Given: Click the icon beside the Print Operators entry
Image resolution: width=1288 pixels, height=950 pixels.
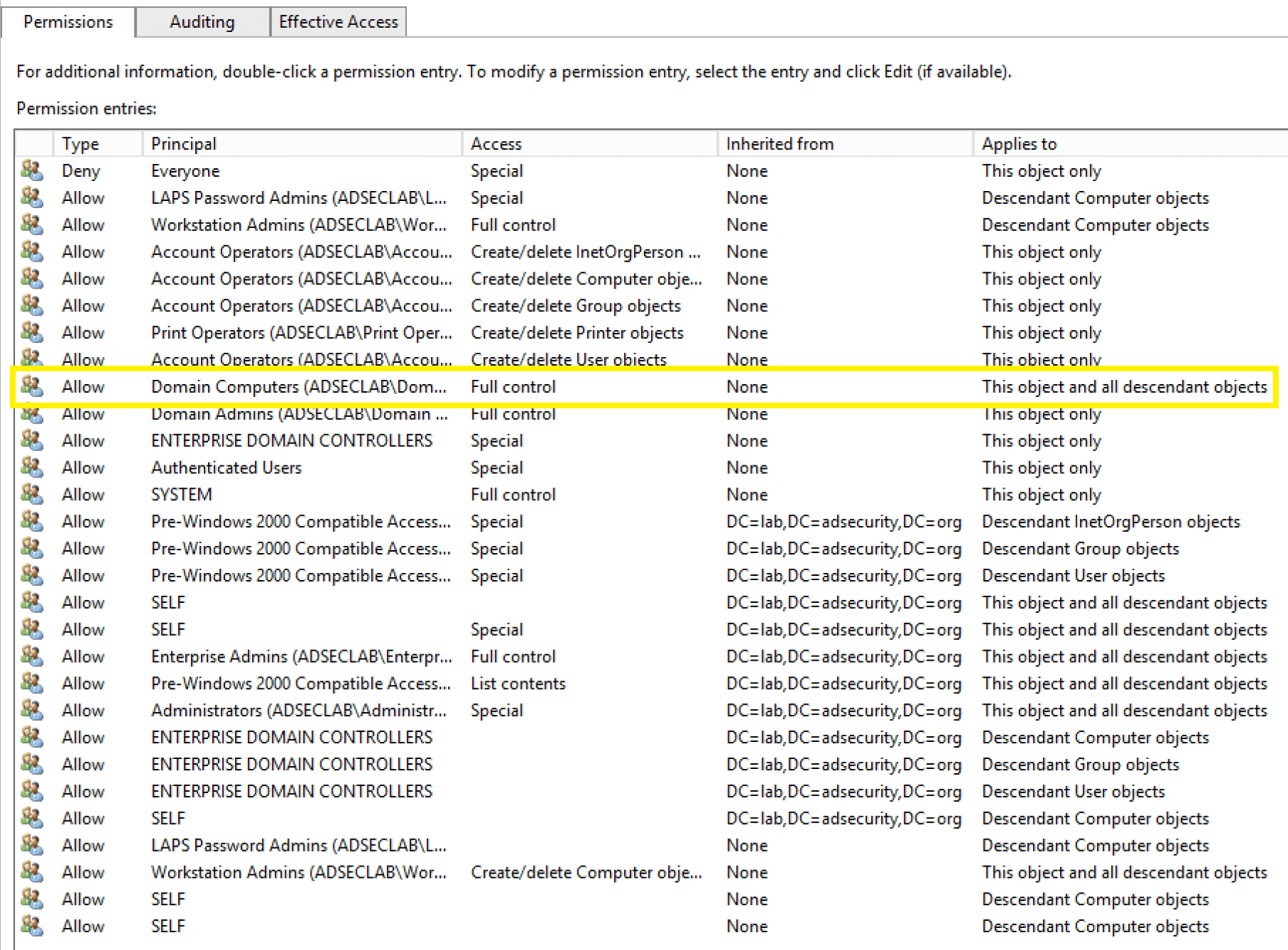Looking at the screenshot, I should pyautogui.click(x=31, y=333).
